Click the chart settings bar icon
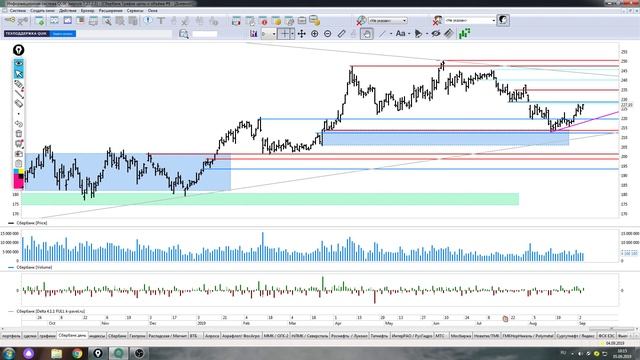 [253, 34]
